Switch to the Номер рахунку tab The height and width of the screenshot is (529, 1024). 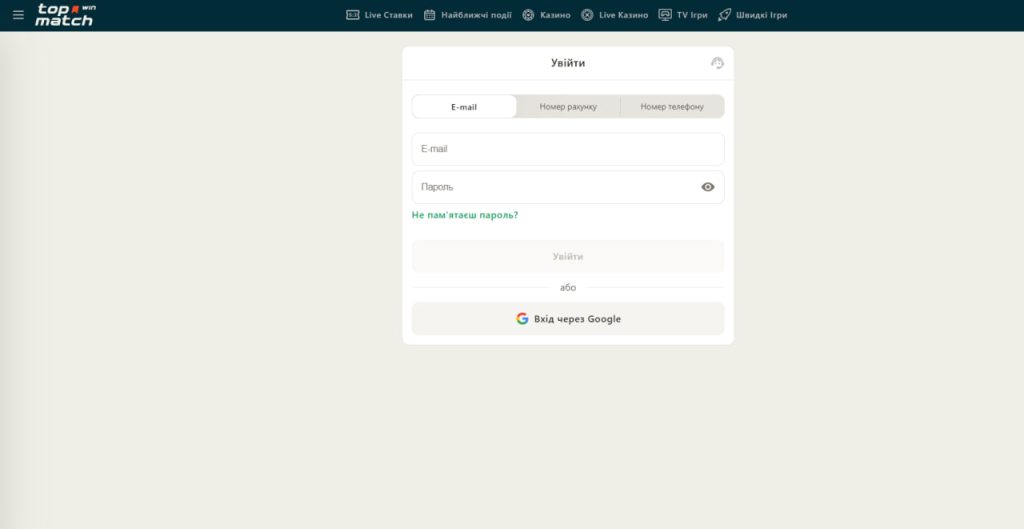tap(568, 107)
